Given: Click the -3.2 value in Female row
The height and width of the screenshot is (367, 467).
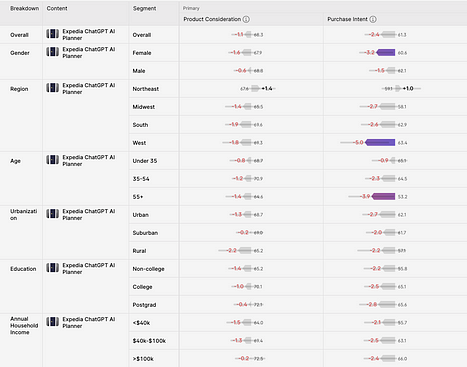Looking at the screenshot, I should coord(370,52).
